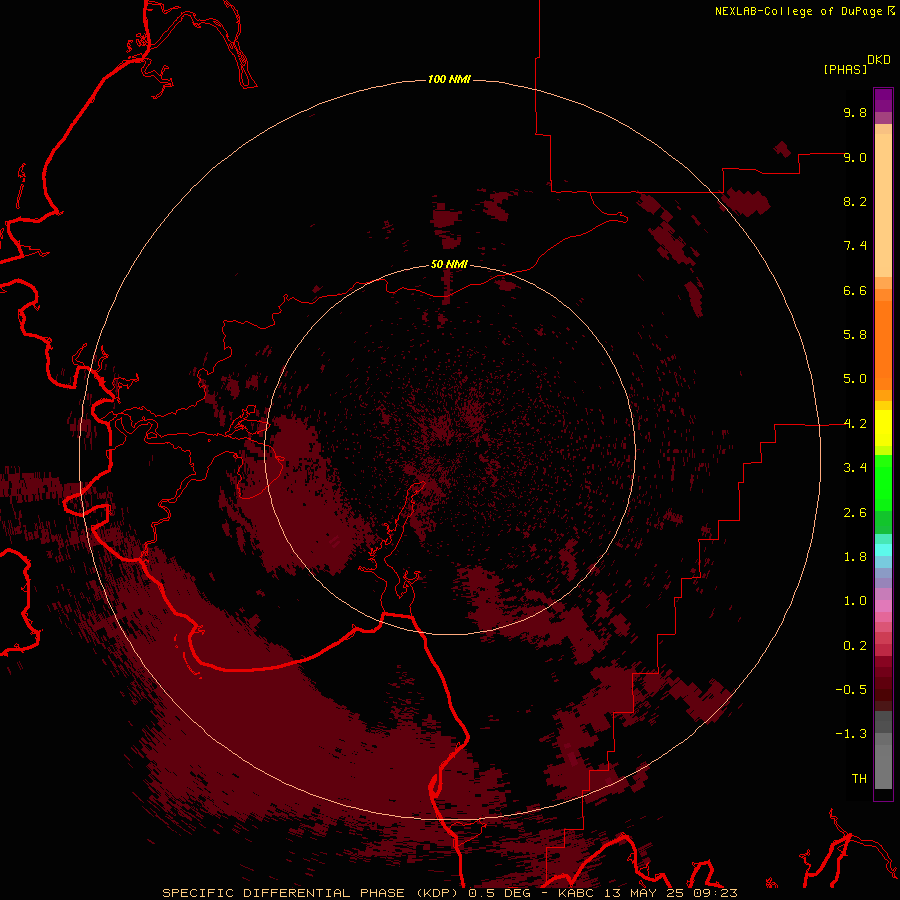The image size is (900, 900).
Task: Pick the pink band near 1.0 on the color scale
Action: click(883, 606)
